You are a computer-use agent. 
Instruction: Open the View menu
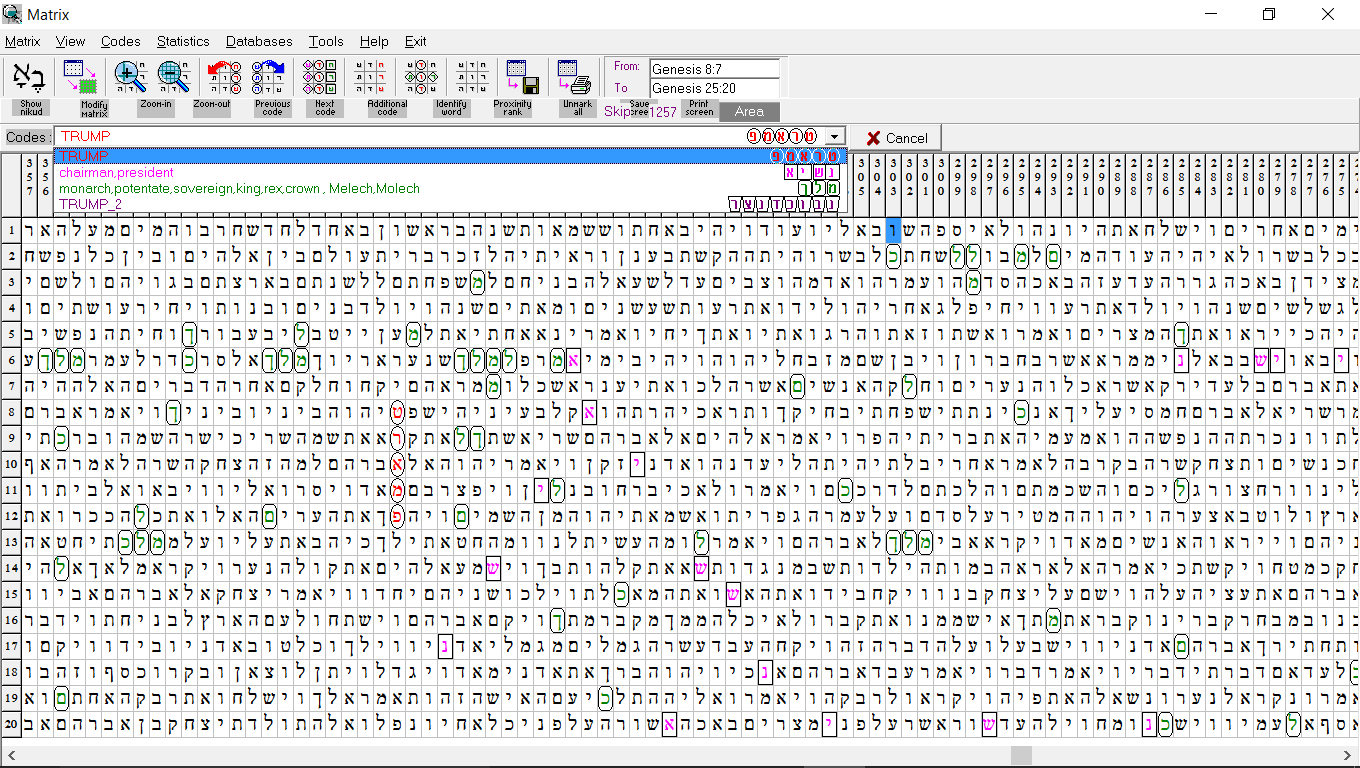click(x=70, y=41)
